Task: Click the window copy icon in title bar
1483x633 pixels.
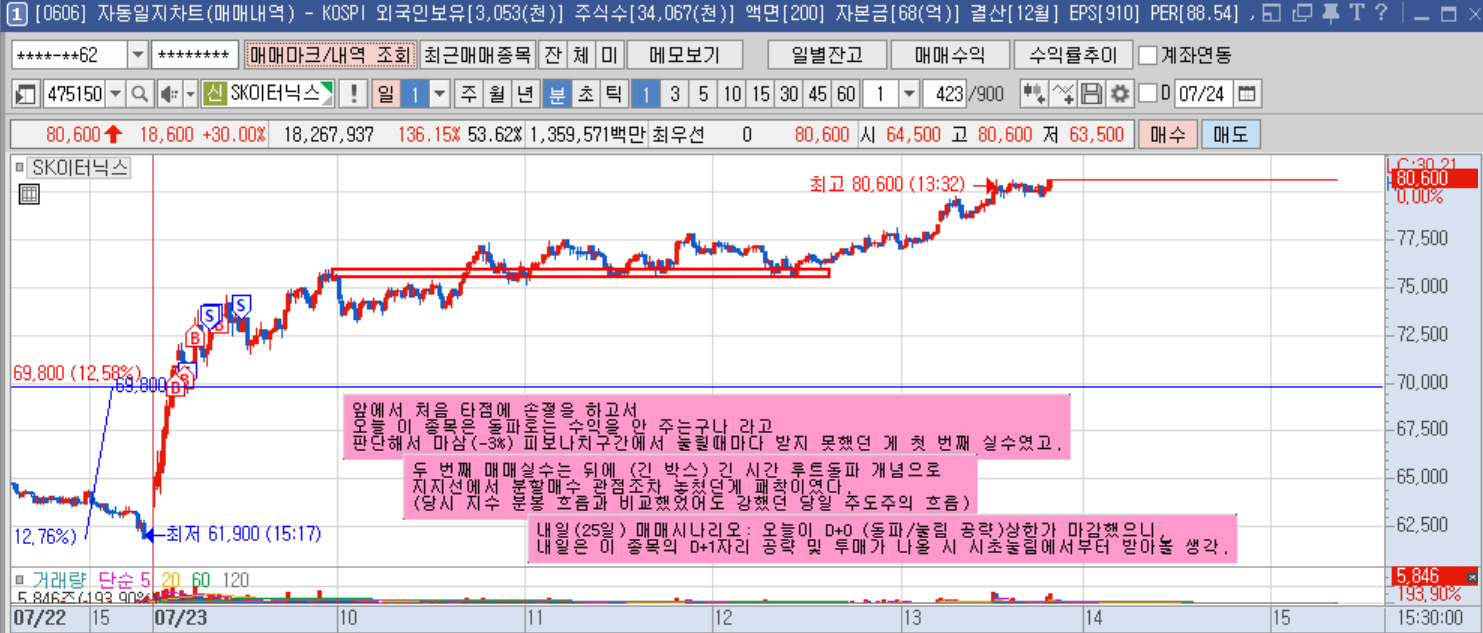Action: (x=1301, y=13)
